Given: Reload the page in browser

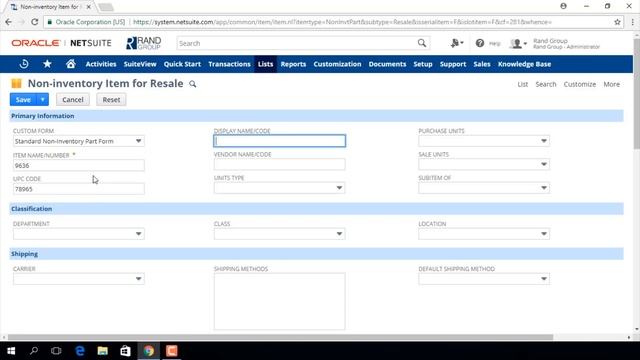Looking at the screenshot, I should coord(35,22).
